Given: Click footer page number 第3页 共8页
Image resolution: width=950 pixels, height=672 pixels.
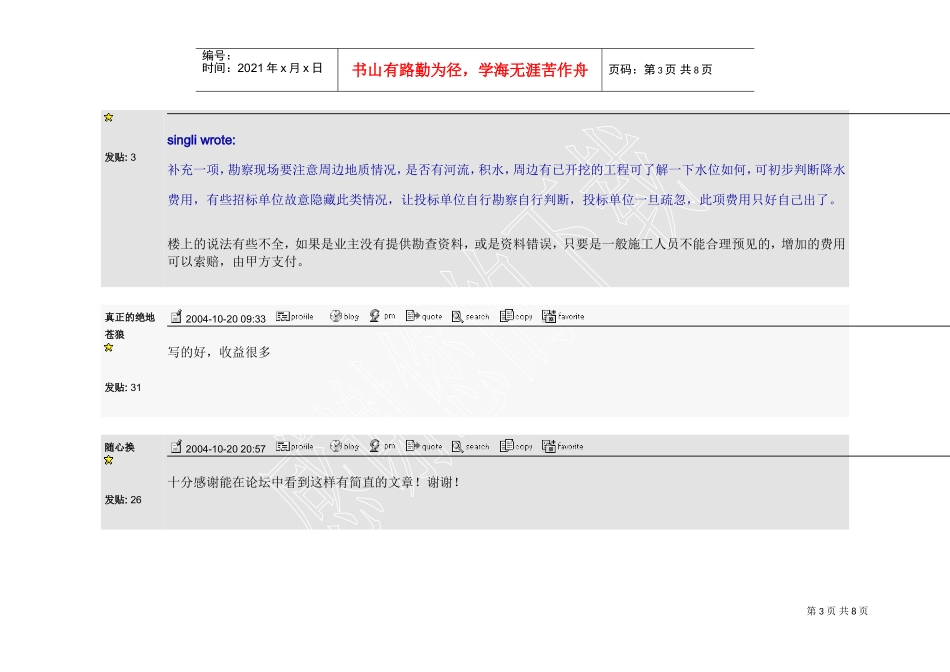Looking at the screenshot, I should tap(837, 611).
